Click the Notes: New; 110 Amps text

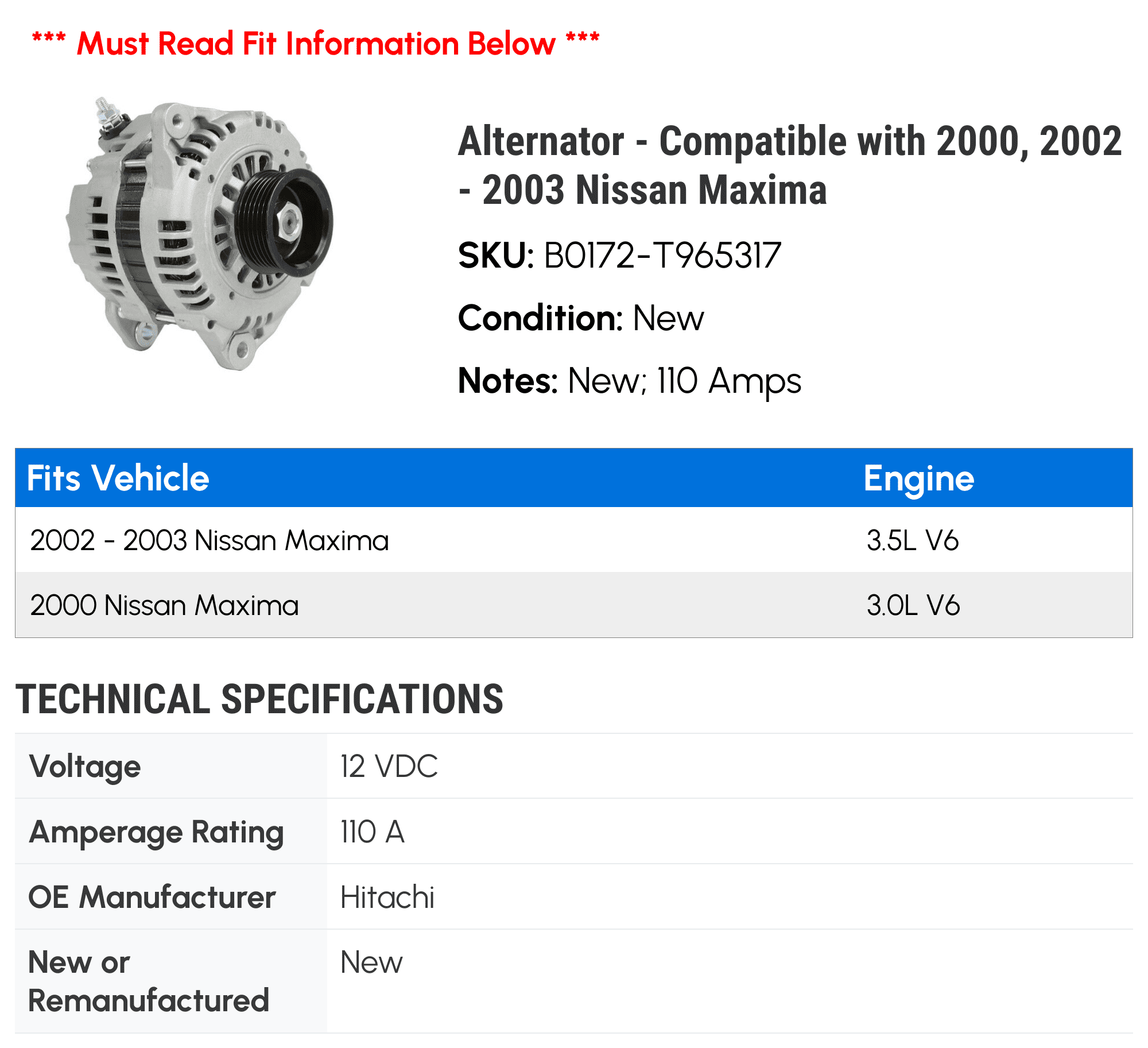[x=629, y=381]
